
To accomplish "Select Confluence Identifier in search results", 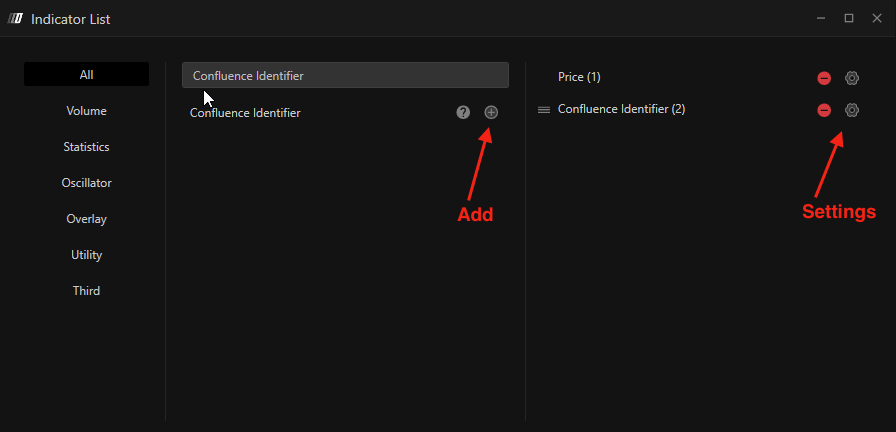I will 246,113.
